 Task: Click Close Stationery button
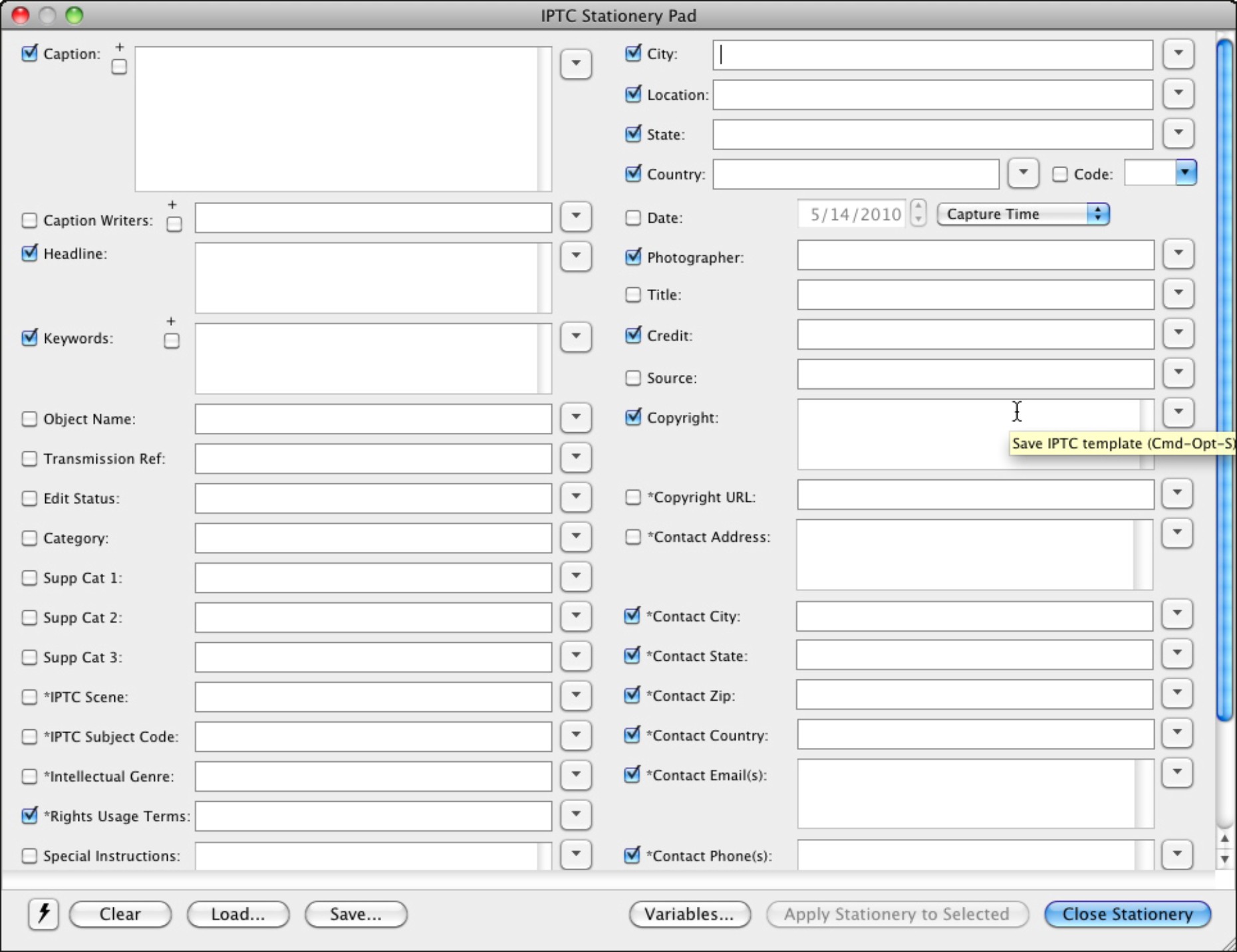[1127, 914]
